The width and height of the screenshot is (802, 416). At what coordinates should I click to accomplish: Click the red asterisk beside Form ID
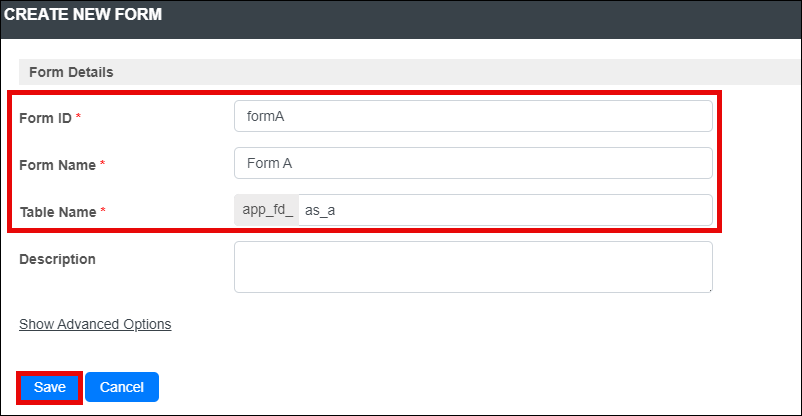tap(78, 116)
